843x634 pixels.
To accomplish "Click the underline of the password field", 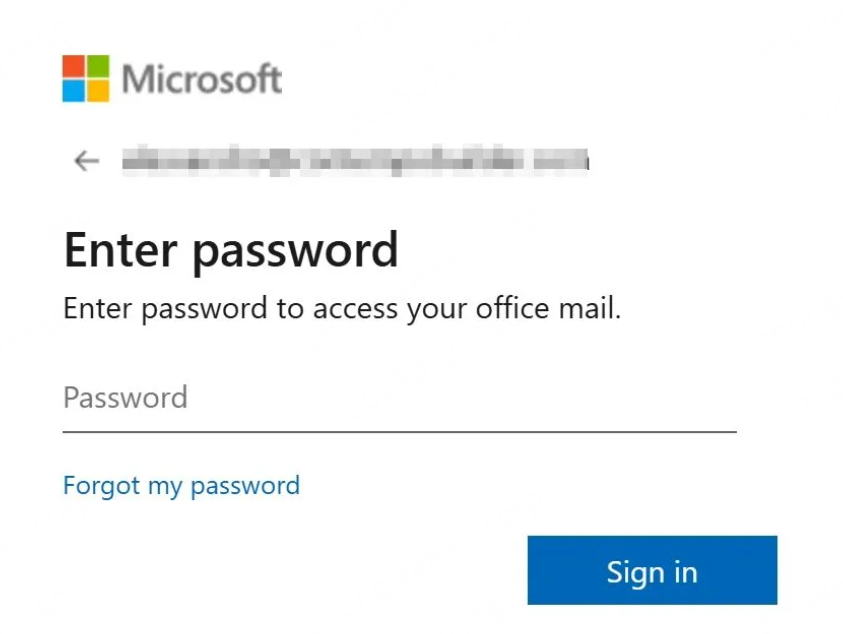I will click(x=399, y=431).
